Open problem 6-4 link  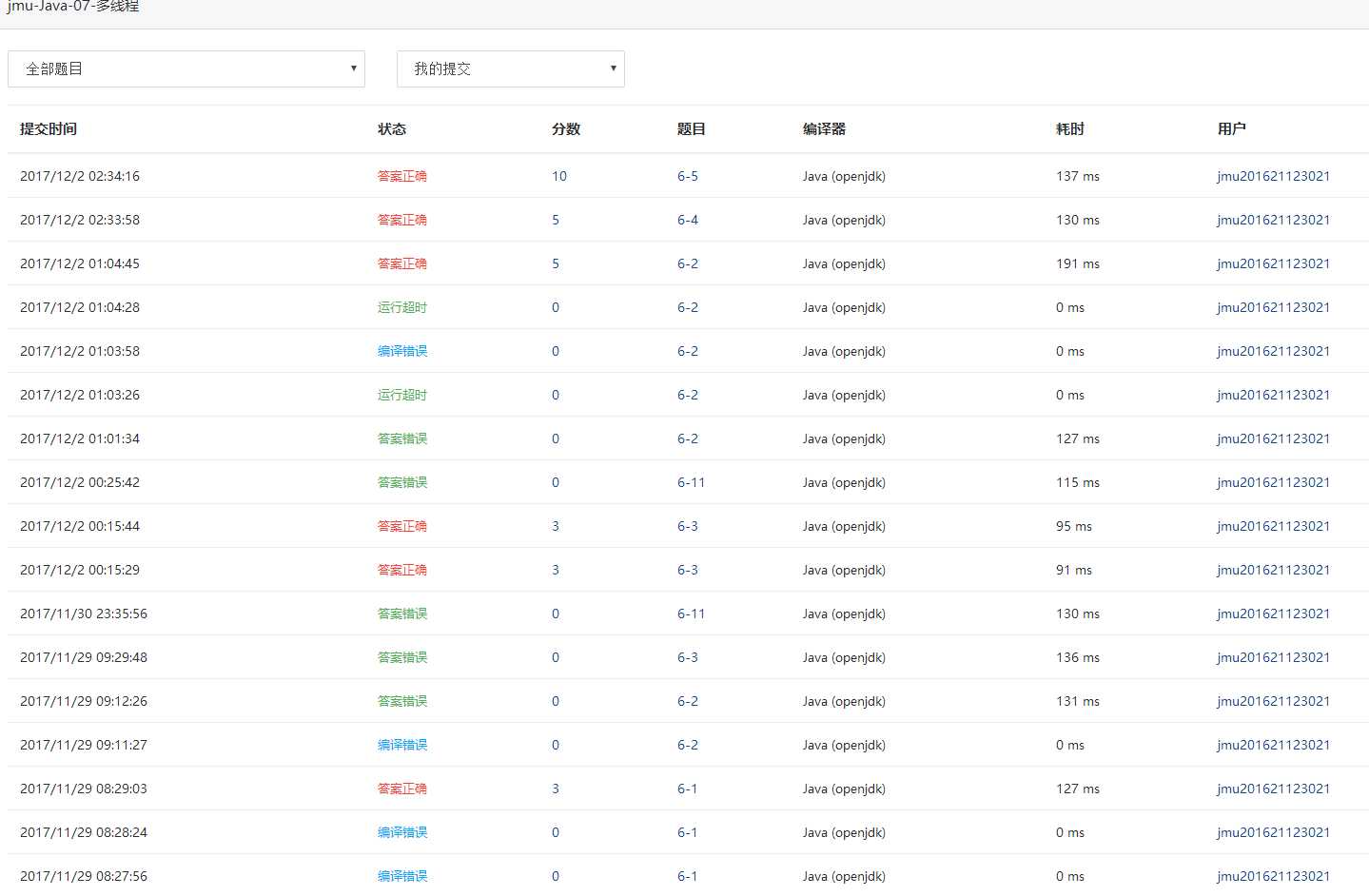[688, 220]
